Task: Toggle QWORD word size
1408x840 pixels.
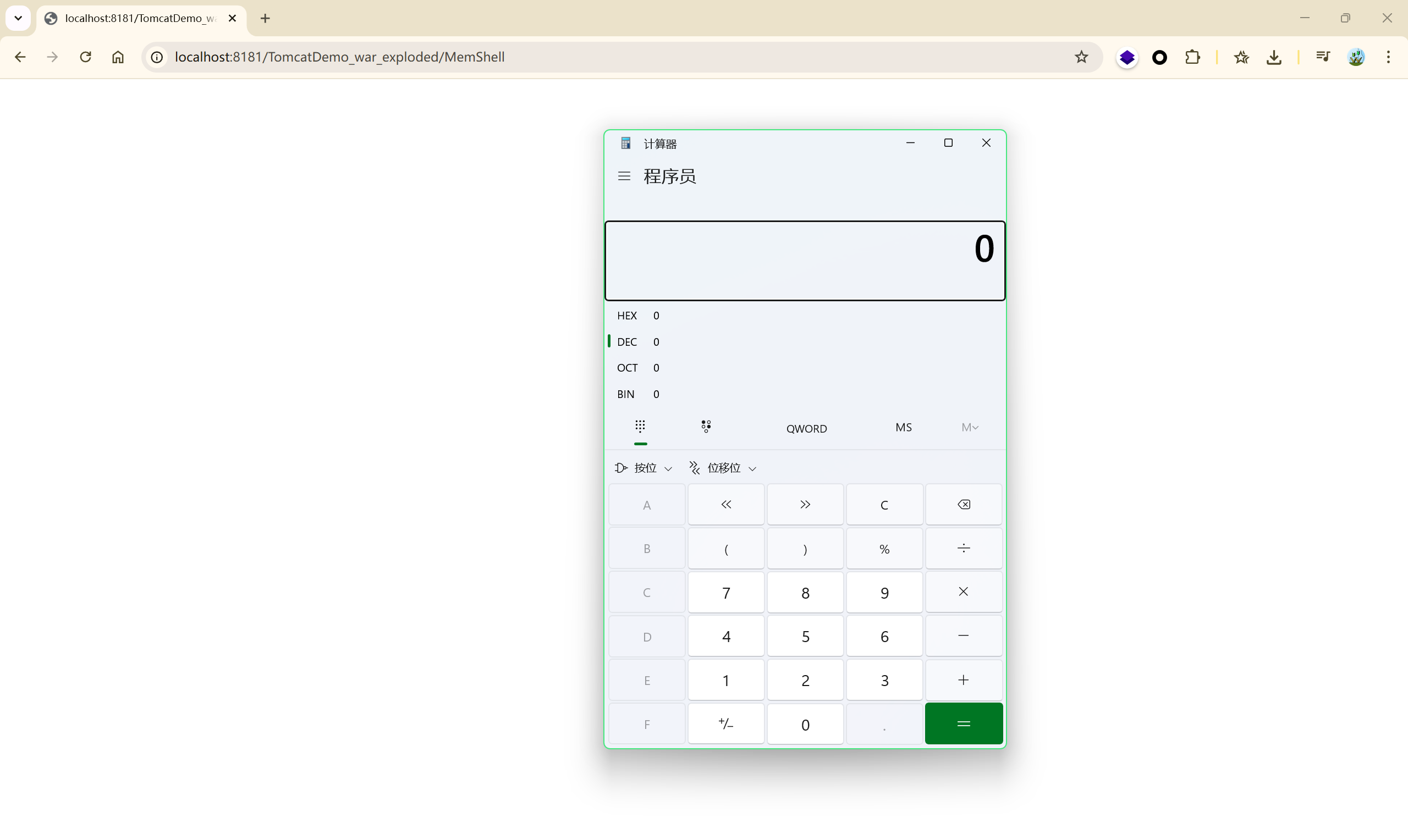Action: (806, 428)
